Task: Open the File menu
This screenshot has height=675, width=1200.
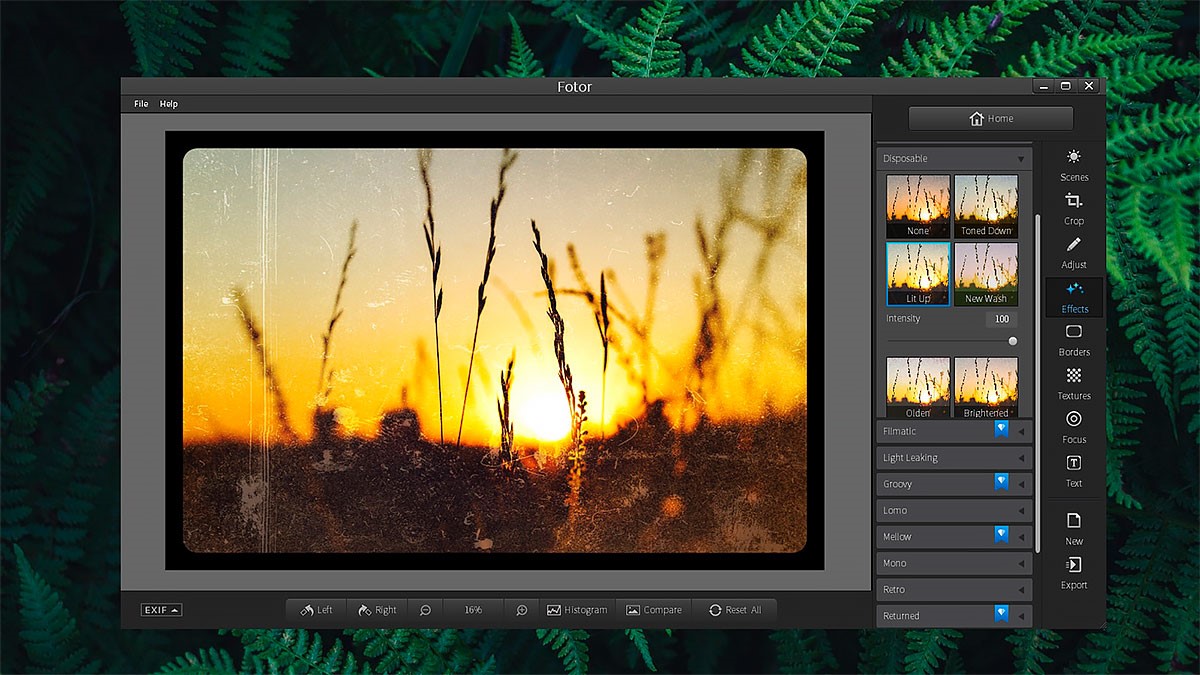Action: pos(141,104)
